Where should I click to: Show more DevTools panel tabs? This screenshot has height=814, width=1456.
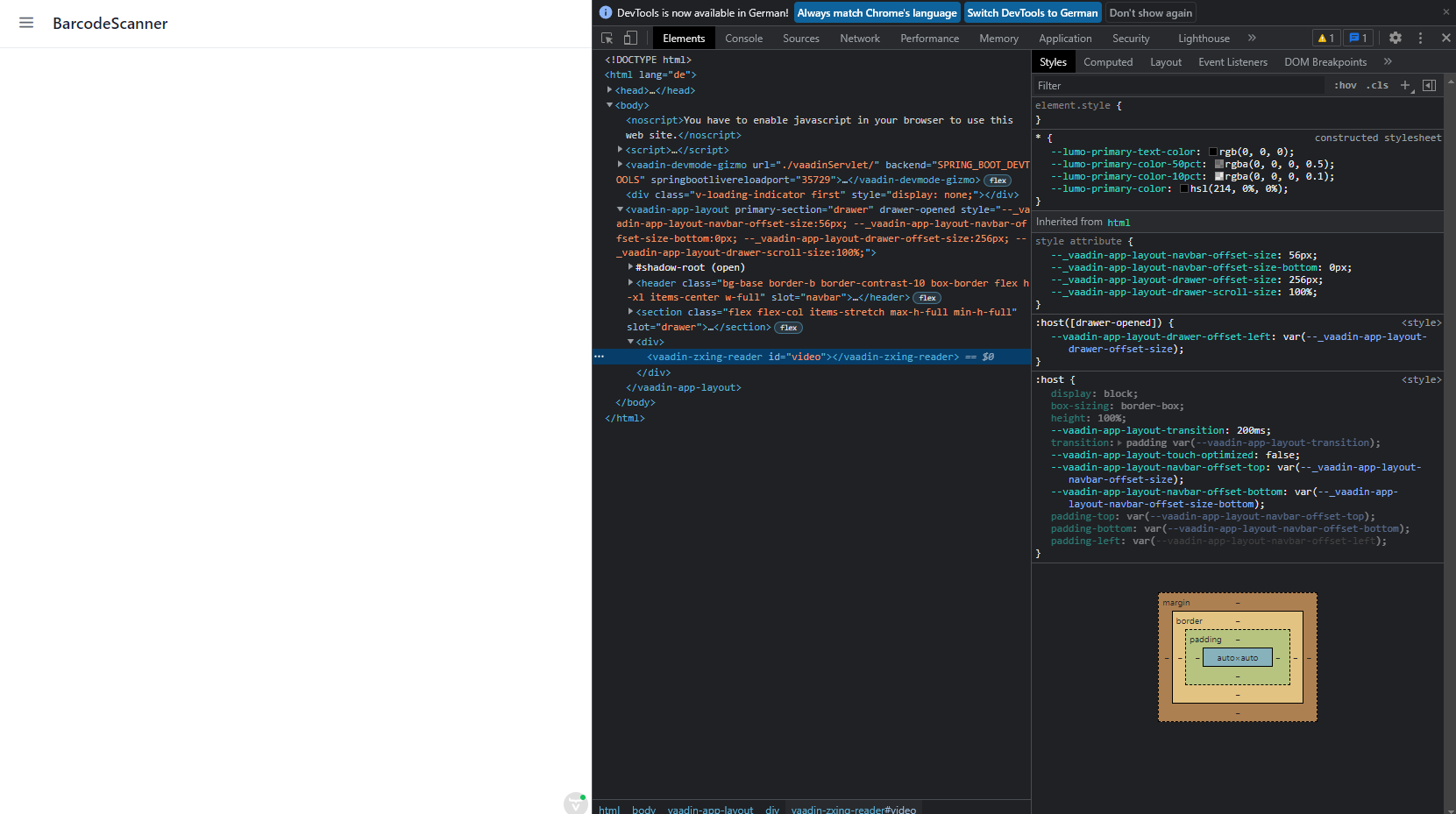coord(1252,38)
